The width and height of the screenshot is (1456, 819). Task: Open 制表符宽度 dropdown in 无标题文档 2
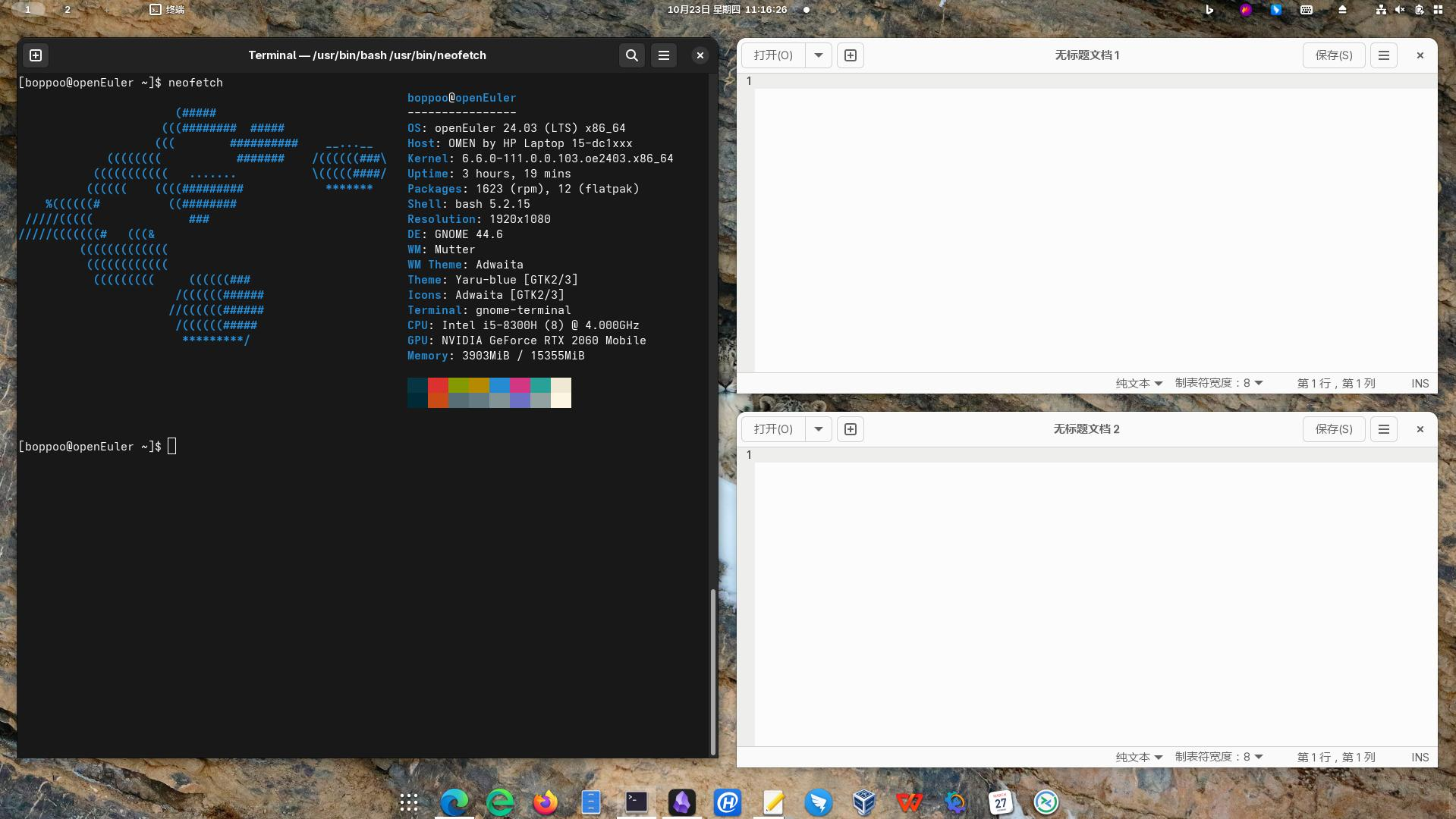(x=1219, y=758)
